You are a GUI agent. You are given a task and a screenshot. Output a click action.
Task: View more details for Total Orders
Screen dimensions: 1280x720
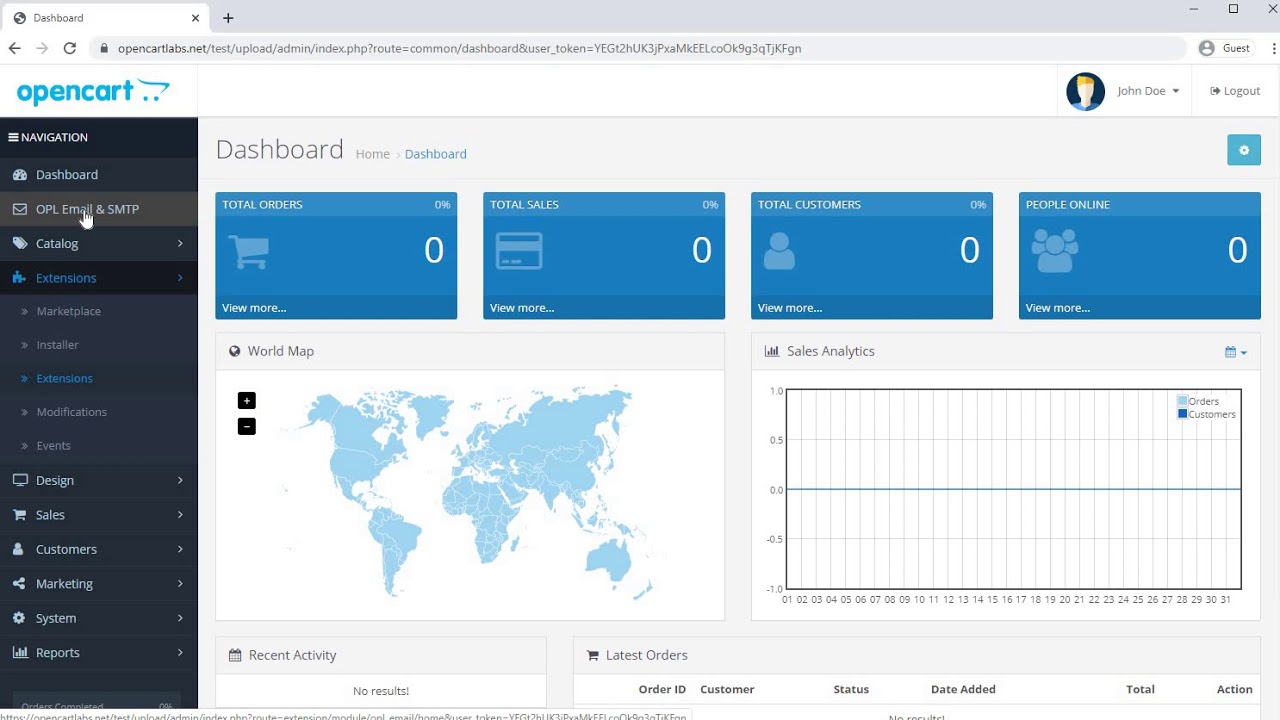tap(254, 308)
